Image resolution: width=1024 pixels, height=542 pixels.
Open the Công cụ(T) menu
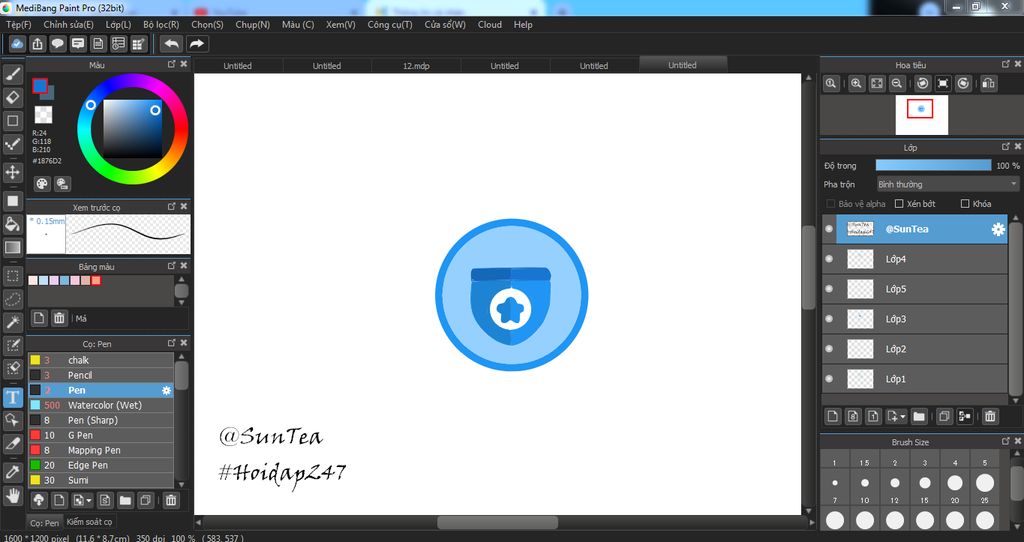click(390, 24)
